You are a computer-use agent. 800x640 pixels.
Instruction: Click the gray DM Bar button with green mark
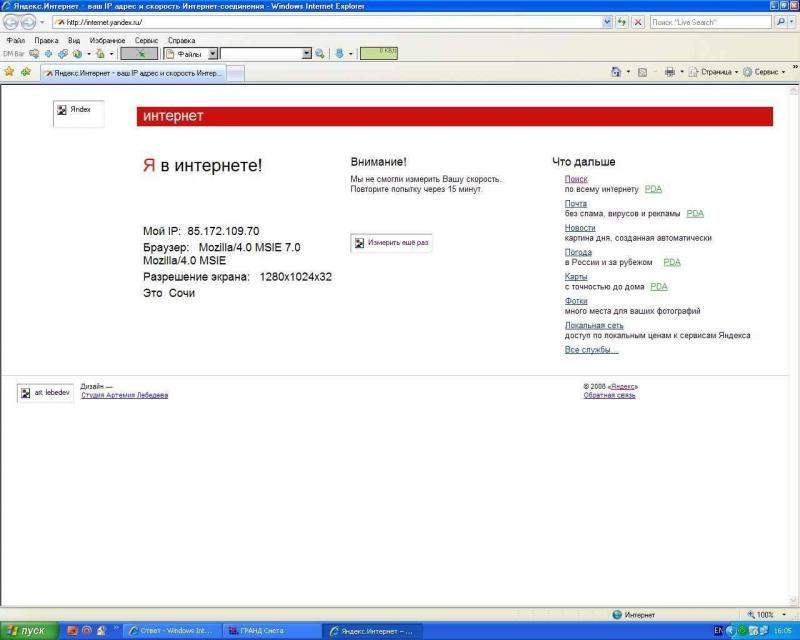pyautogui.click(x=139, y=54)
